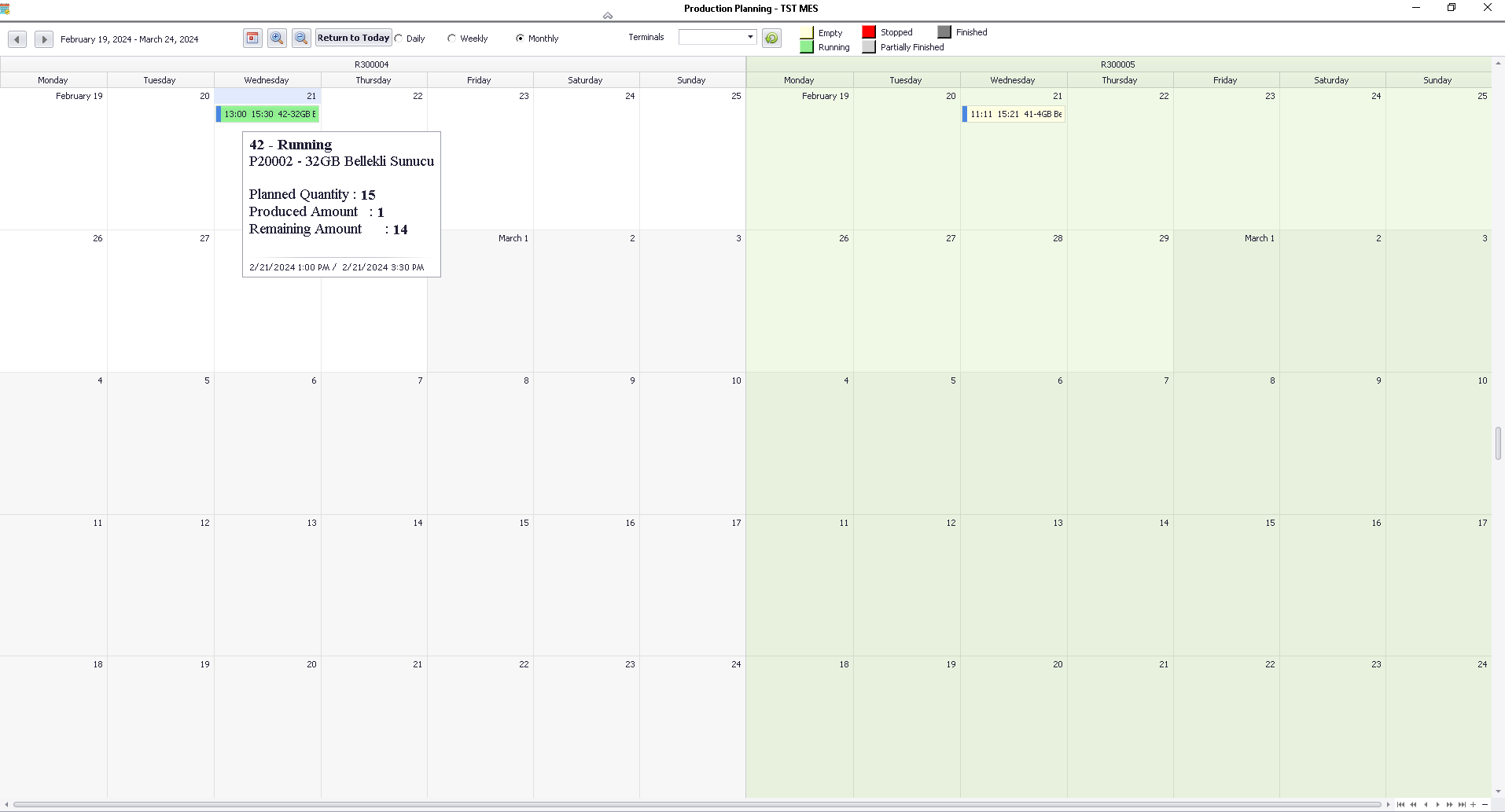This screenshot has height=812, width=1505.
Task: Open the Terminals dropdown list
Action: click(750, 37)
